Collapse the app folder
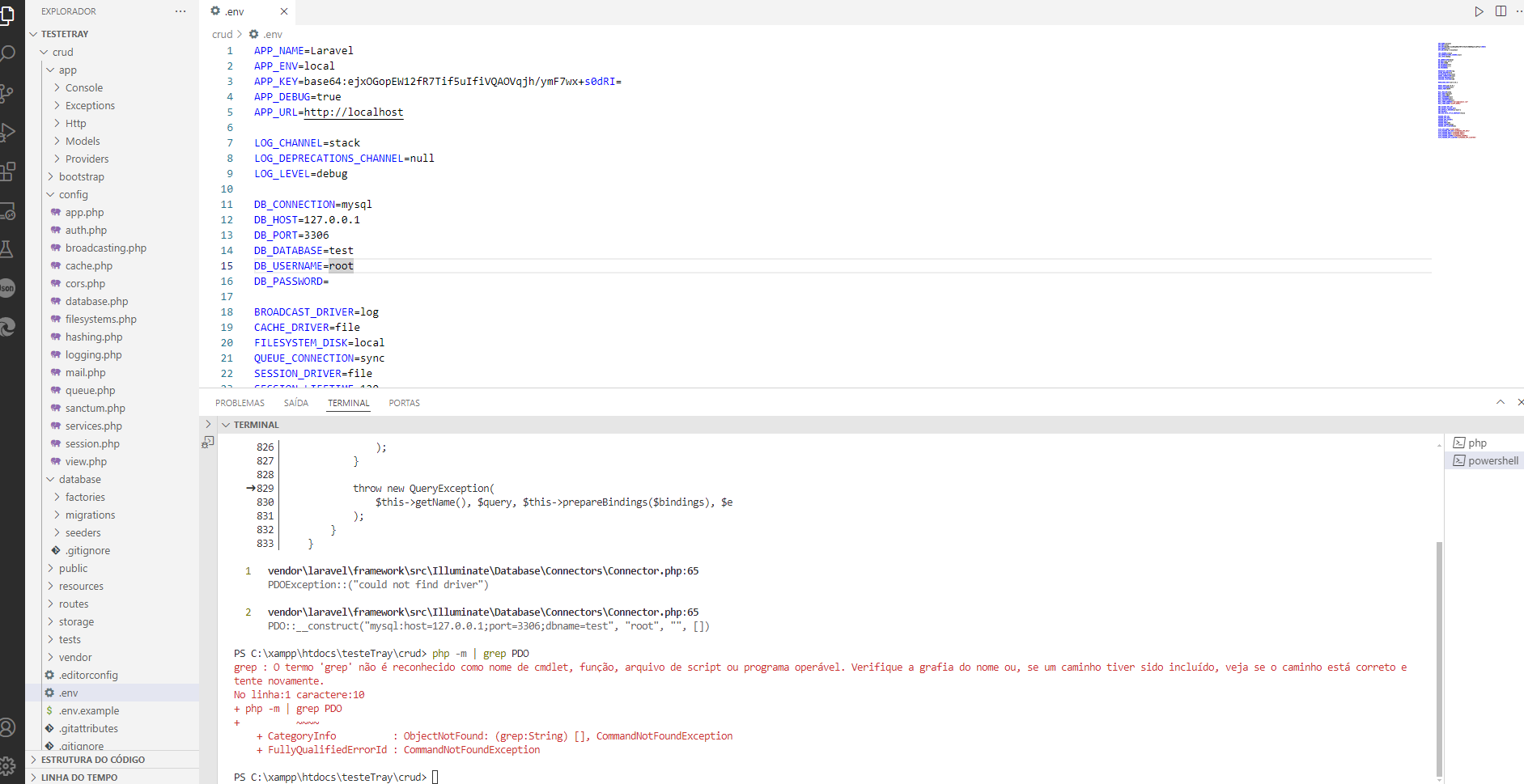The width and height of the screenshot is (1524, 784). pos(112,70)
